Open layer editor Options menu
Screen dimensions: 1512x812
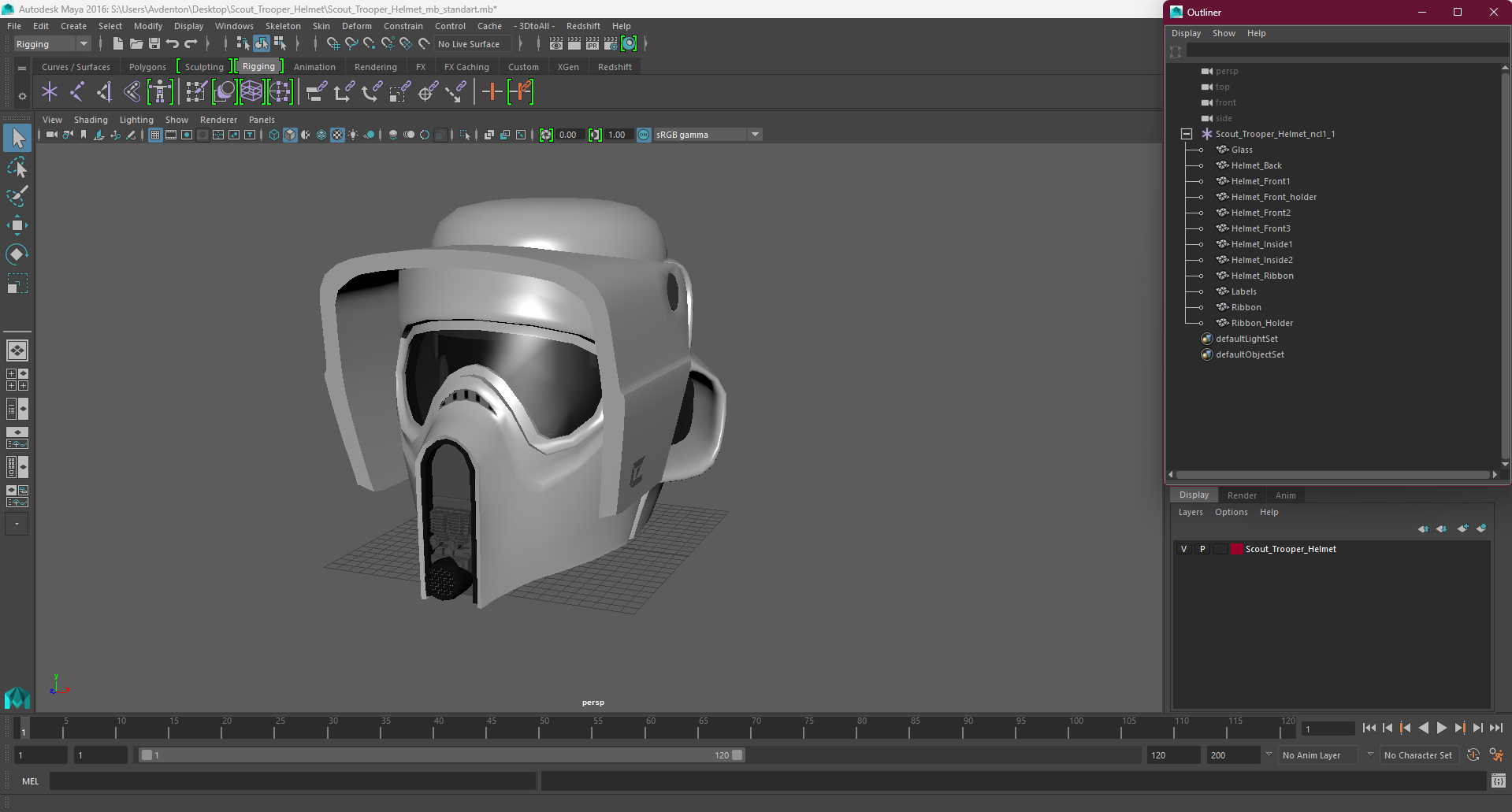[1232, 512]
